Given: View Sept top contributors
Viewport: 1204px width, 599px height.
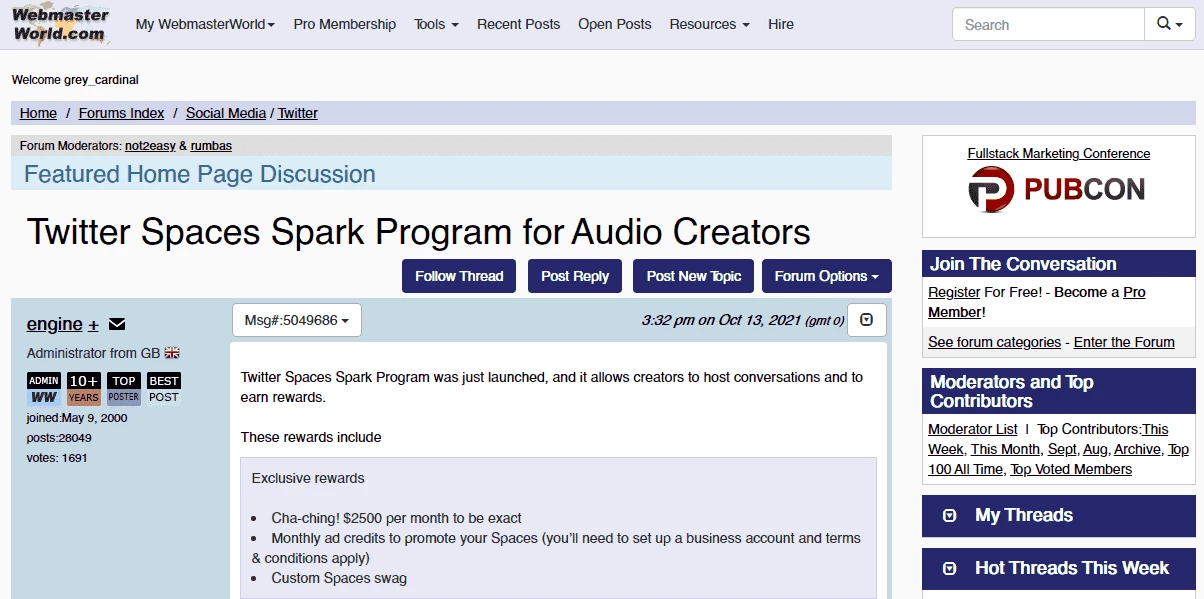Looking at the screenshot, I should (1062, 449).
